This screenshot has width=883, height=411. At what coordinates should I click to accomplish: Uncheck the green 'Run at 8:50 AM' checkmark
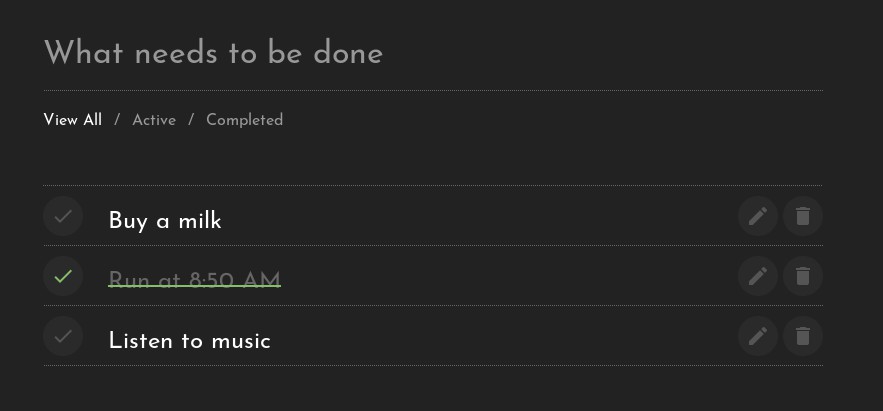coord(63,276)
